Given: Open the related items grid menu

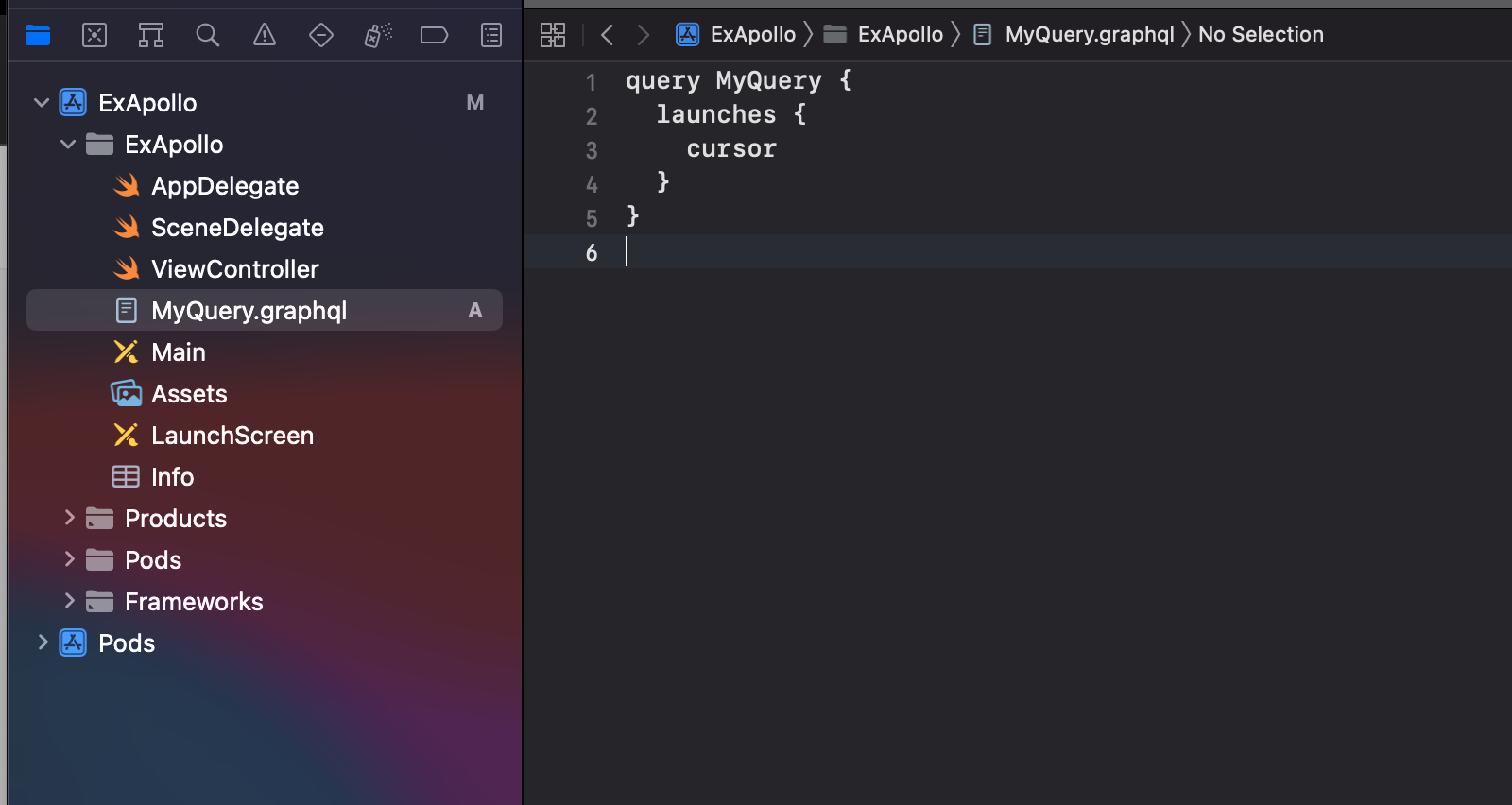Looking at the screenshot, I should (553, 35).
